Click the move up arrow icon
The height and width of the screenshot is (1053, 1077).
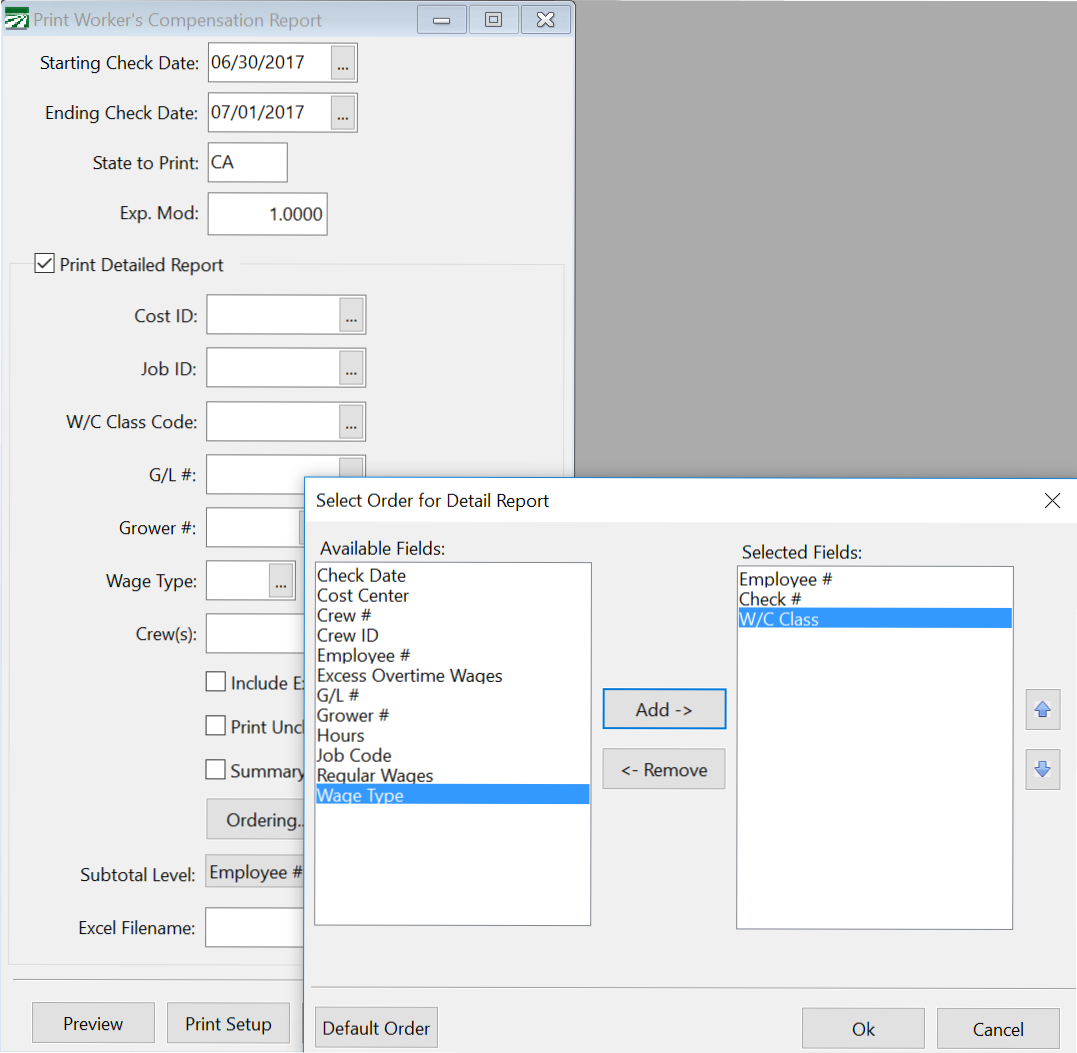coord(1042,709)
